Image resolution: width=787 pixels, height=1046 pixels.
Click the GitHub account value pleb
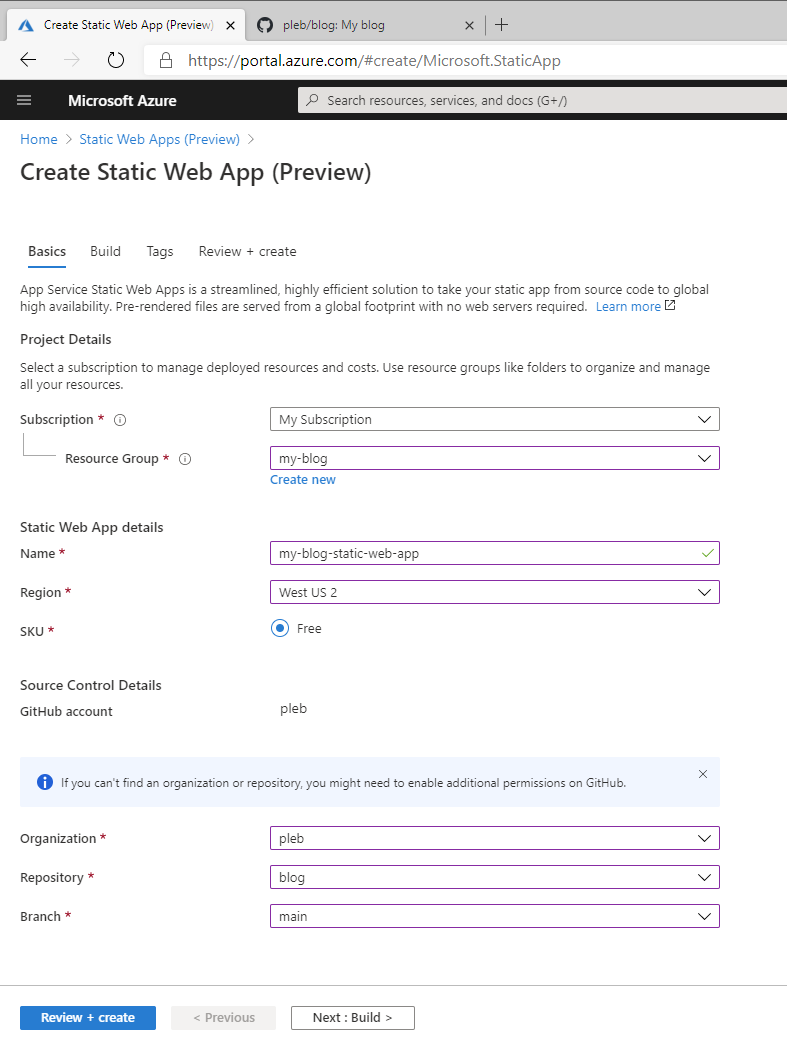(293, 708)
